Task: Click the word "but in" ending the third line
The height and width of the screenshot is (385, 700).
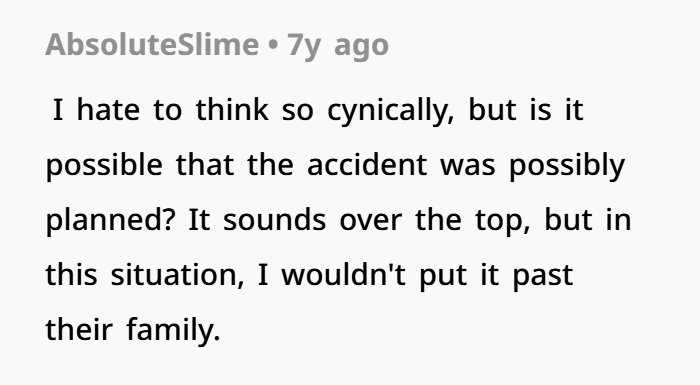Action: tap(588, 220)
